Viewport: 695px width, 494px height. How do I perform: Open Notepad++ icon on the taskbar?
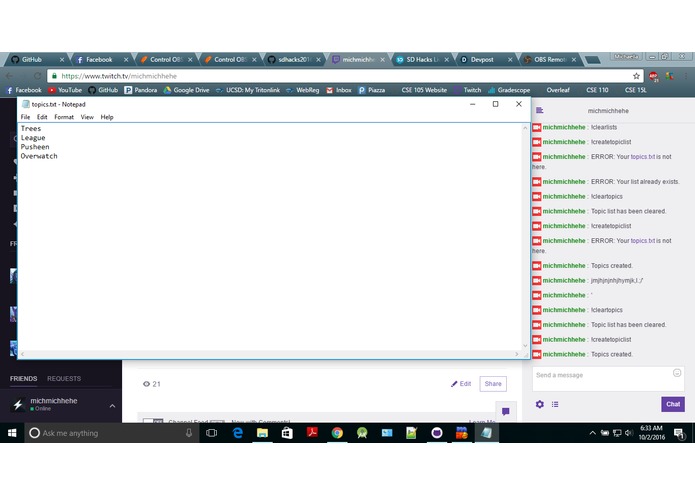412,433
